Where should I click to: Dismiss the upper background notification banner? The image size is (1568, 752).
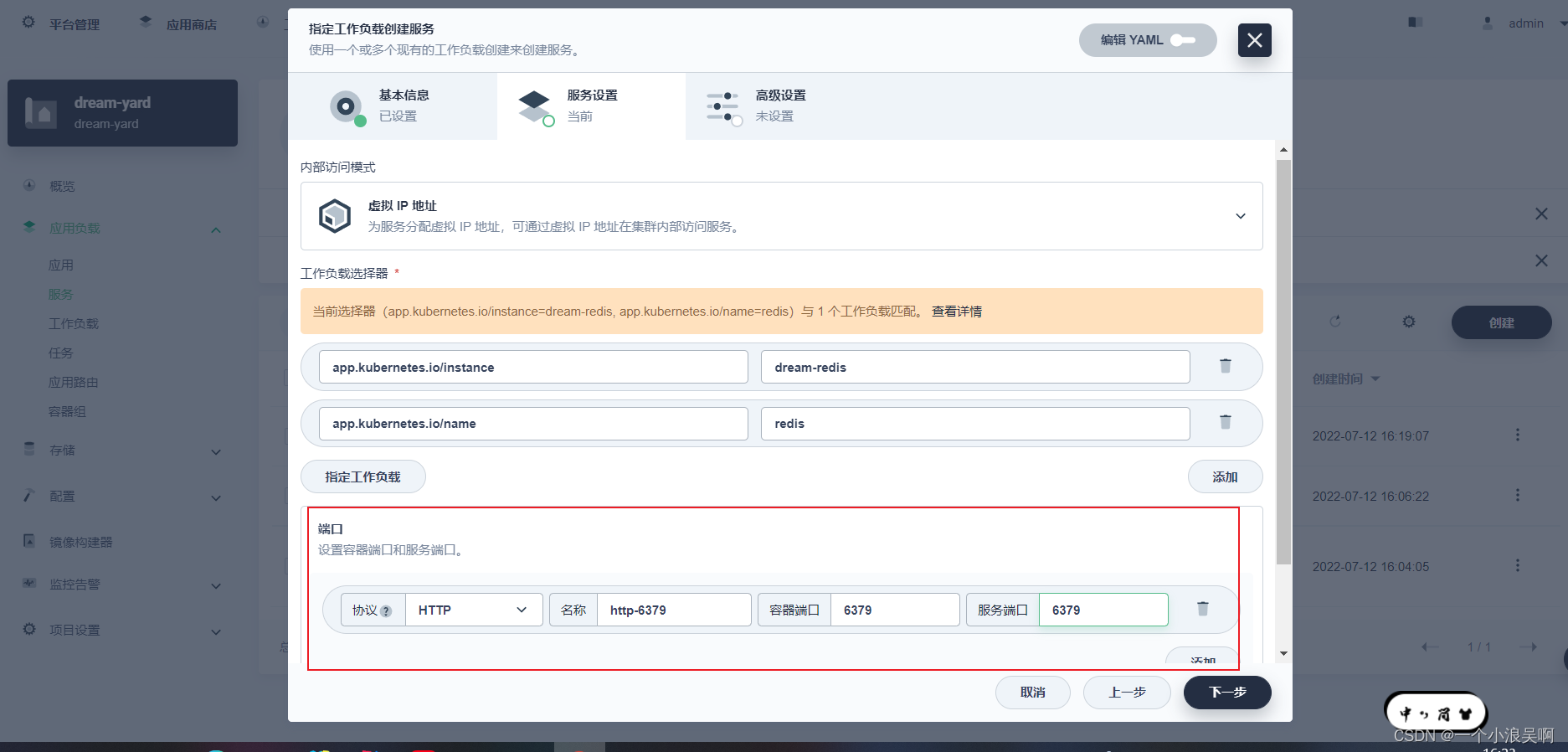coord(1541,214)
